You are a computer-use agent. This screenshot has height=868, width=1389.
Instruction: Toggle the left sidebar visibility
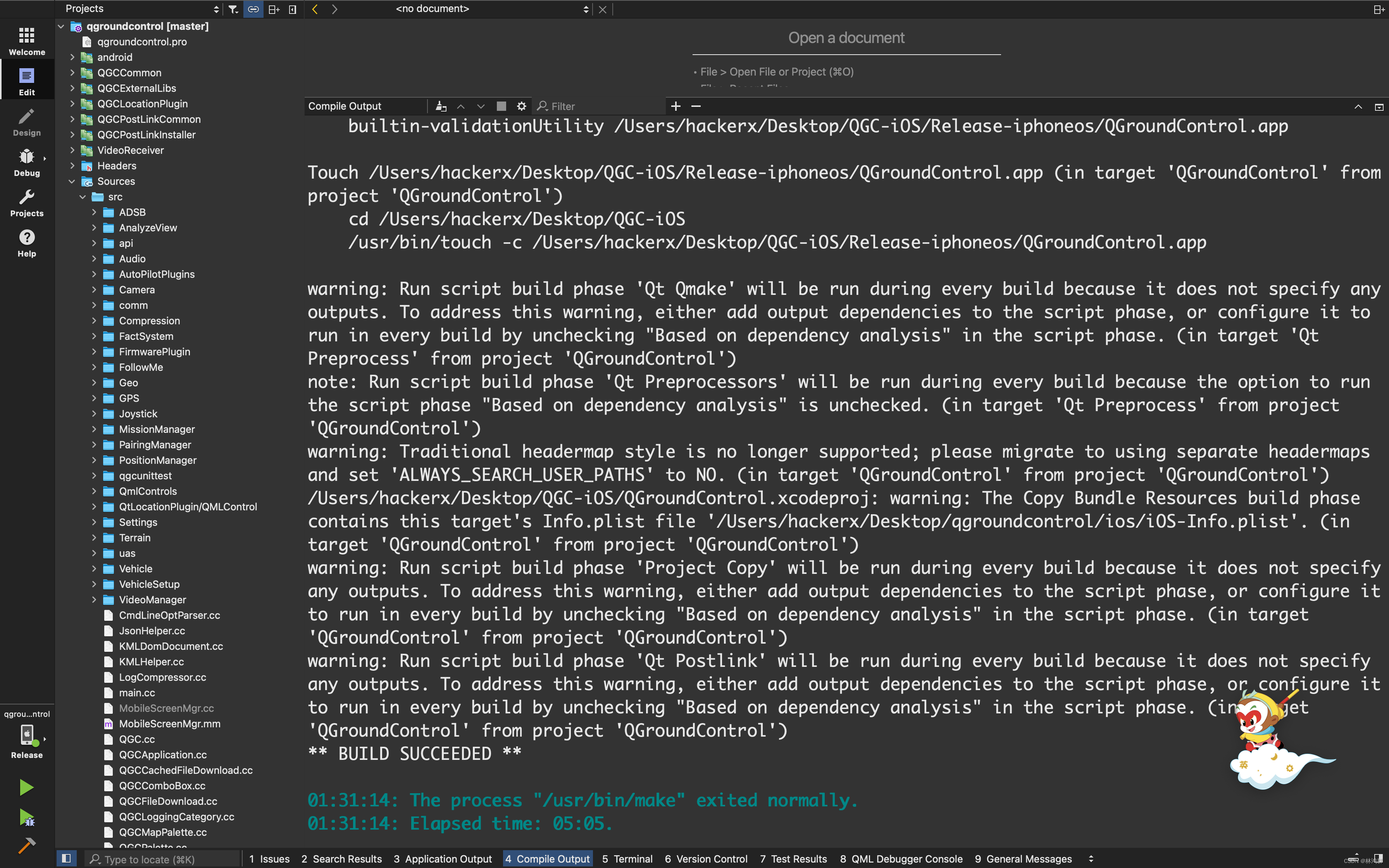[66, 858]
